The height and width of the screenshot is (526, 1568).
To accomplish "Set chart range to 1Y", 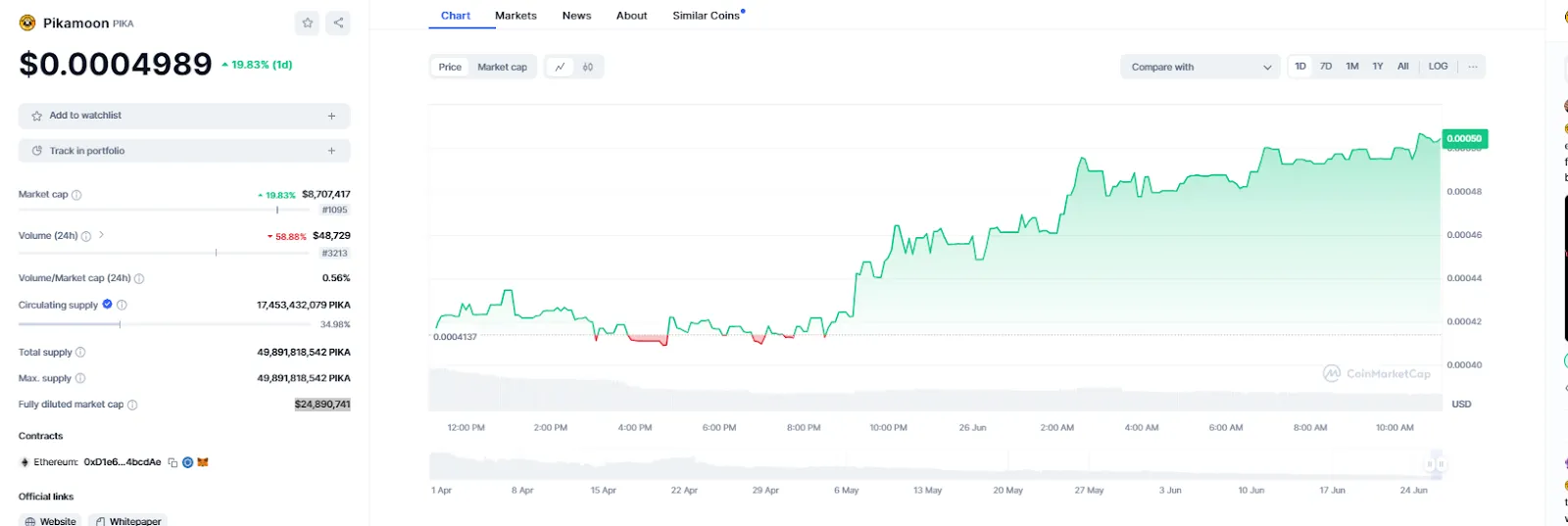I will pyautogui.click(x=1378, y=67).
